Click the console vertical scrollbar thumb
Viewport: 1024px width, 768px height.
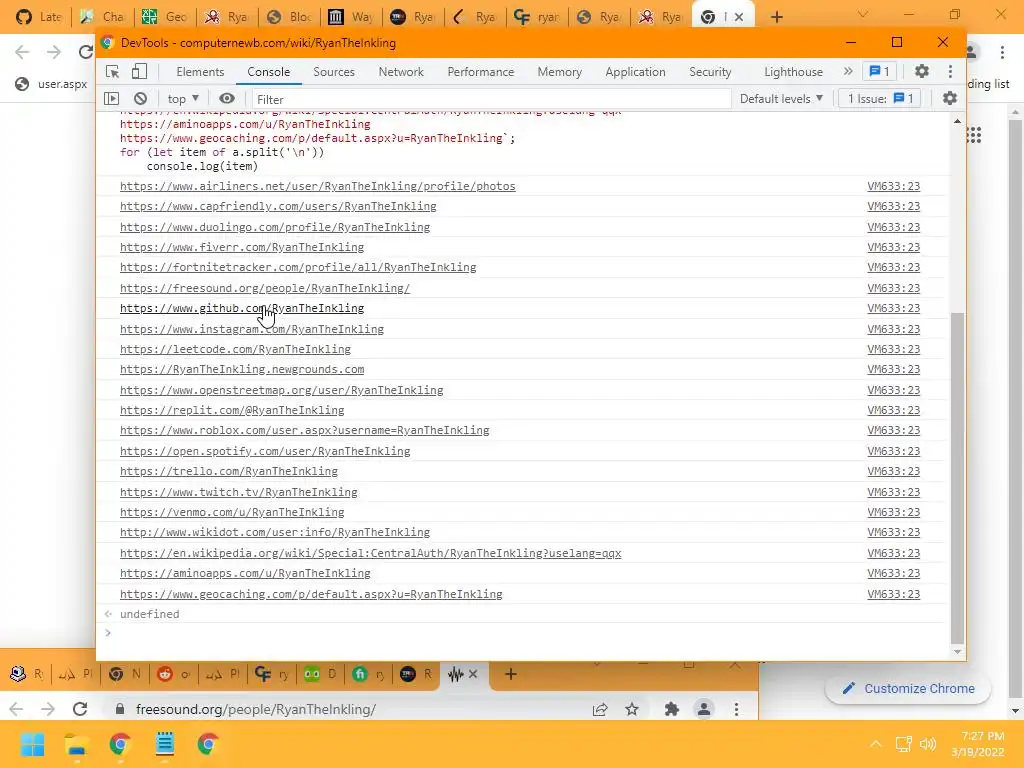[x=957, y=478]
